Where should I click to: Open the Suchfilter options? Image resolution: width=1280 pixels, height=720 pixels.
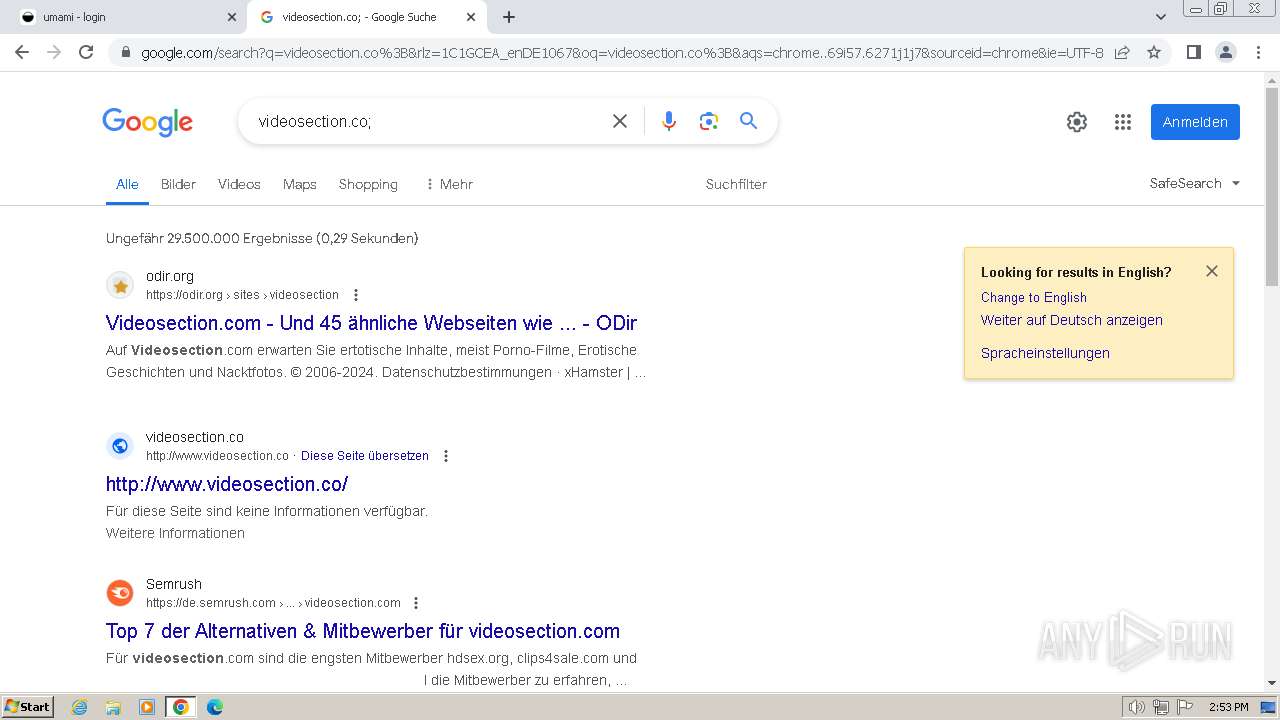tap(736, 184)
